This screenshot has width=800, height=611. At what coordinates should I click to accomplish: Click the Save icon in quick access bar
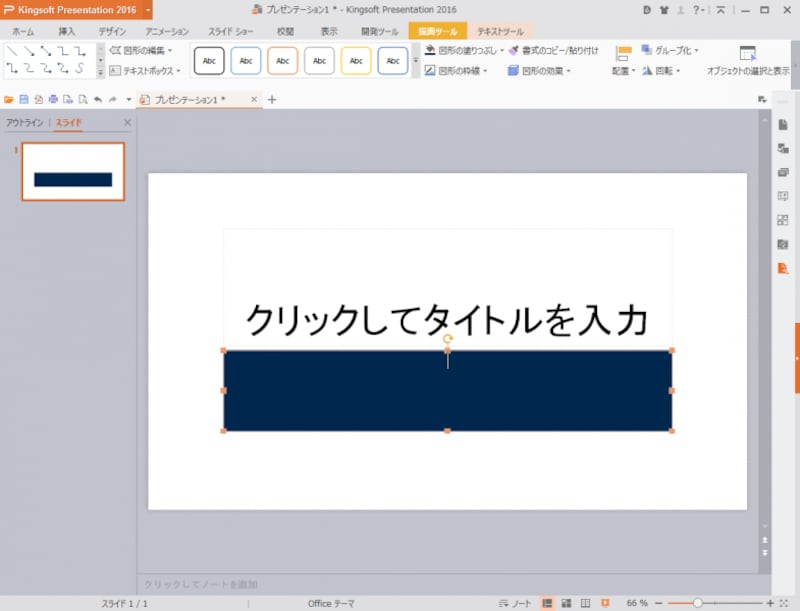point(23,101)
